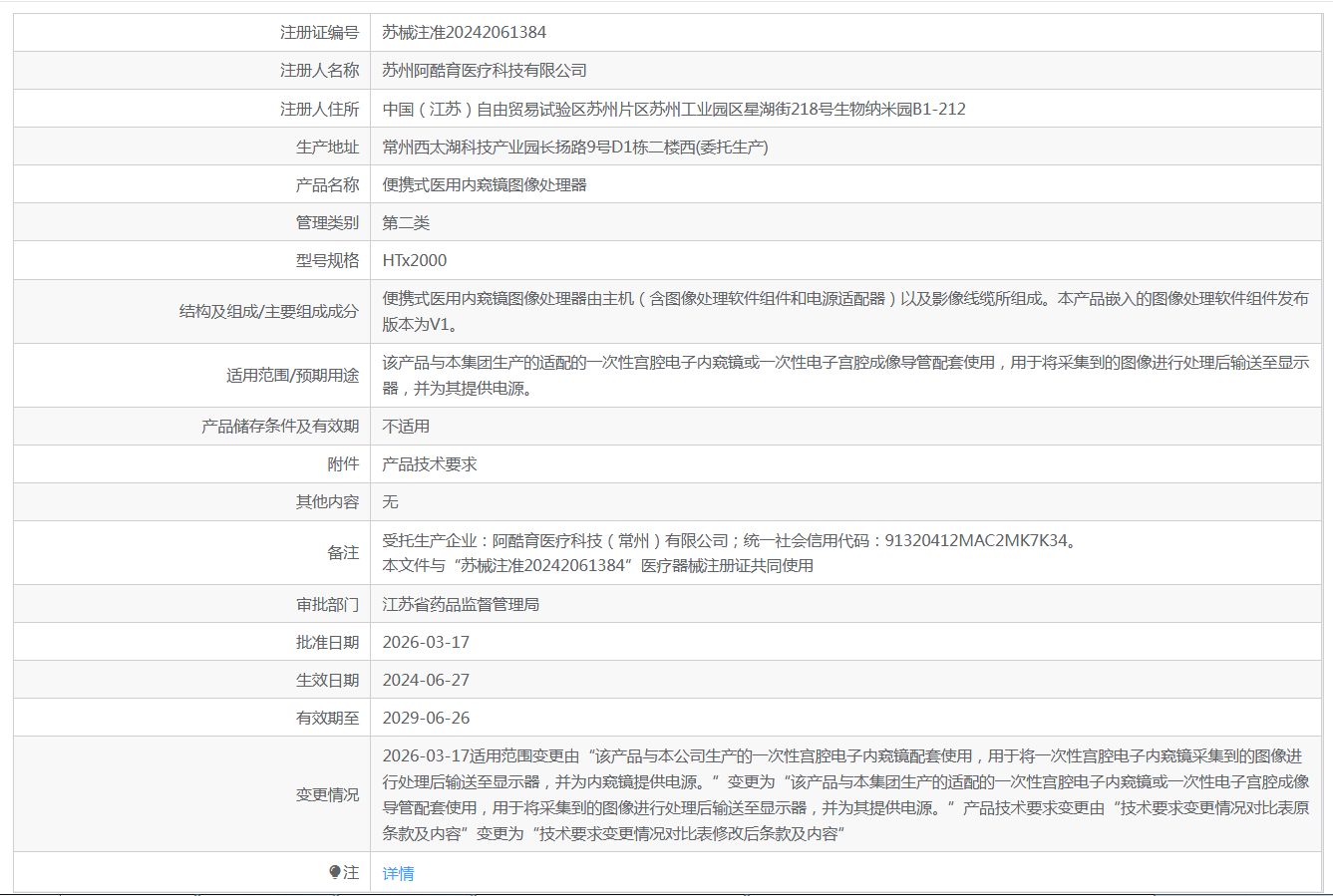Click the 附件 label

pos(343,463)
